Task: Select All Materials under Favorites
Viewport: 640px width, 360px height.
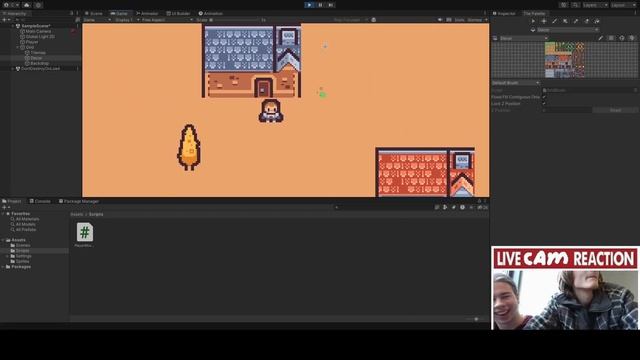Action: pyautogui.click(x=27, y=219)
